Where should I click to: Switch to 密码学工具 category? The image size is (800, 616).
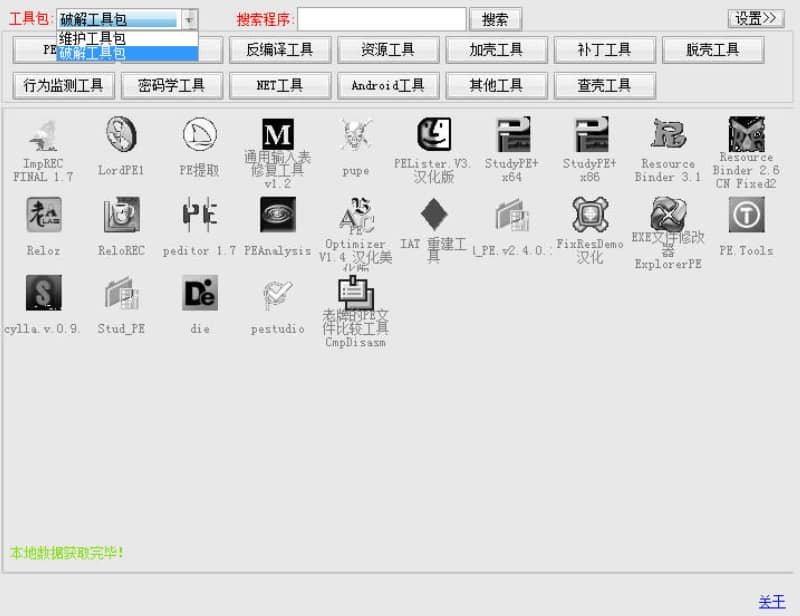171,86
